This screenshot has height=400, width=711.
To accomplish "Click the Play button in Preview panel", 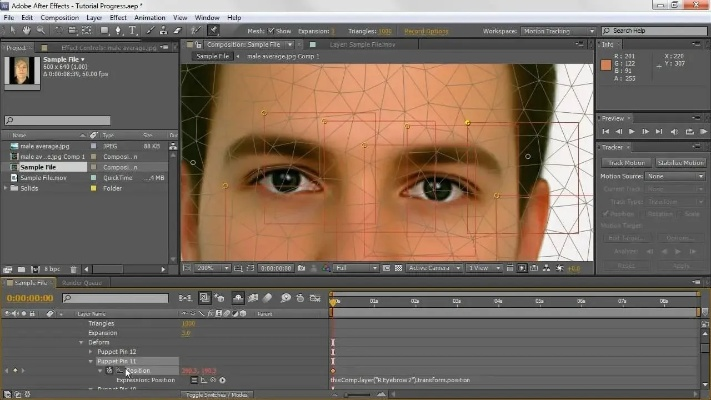I will (631, 131).
